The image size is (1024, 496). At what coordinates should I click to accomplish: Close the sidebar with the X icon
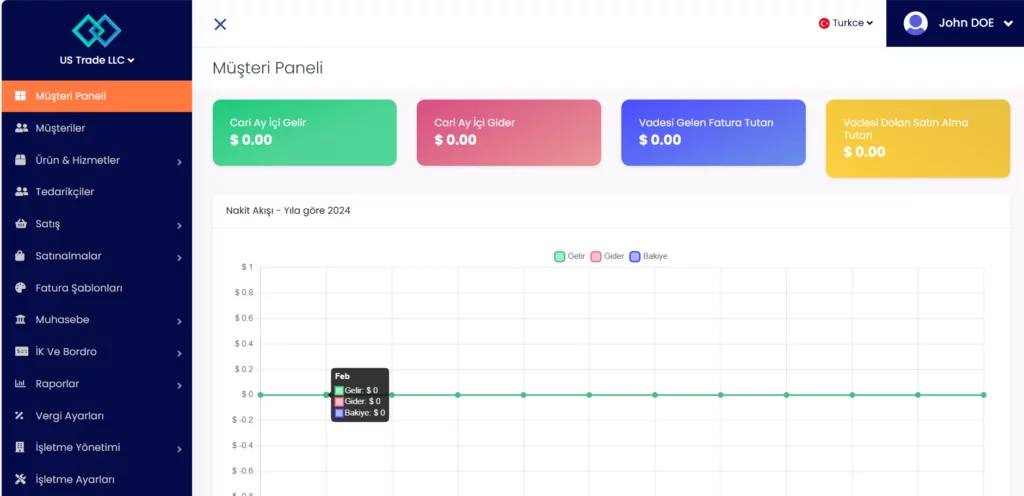point(220,24)
